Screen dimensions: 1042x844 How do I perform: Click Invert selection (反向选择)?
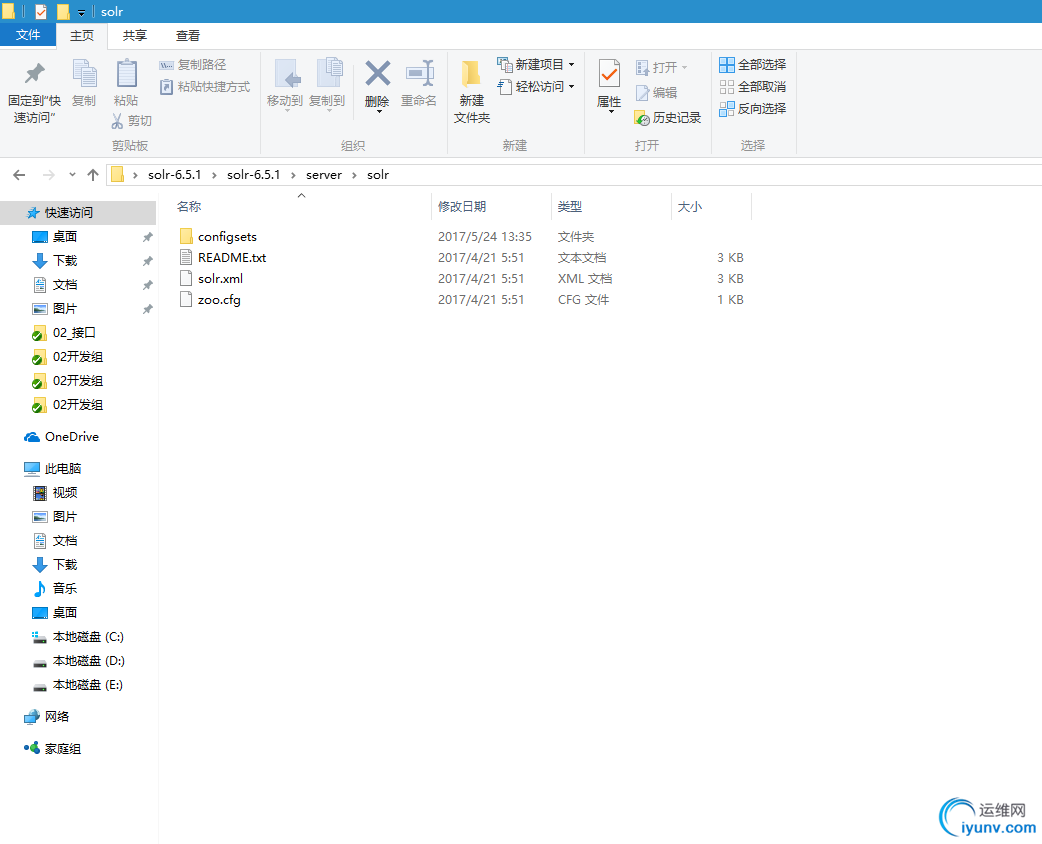[753, 108]
